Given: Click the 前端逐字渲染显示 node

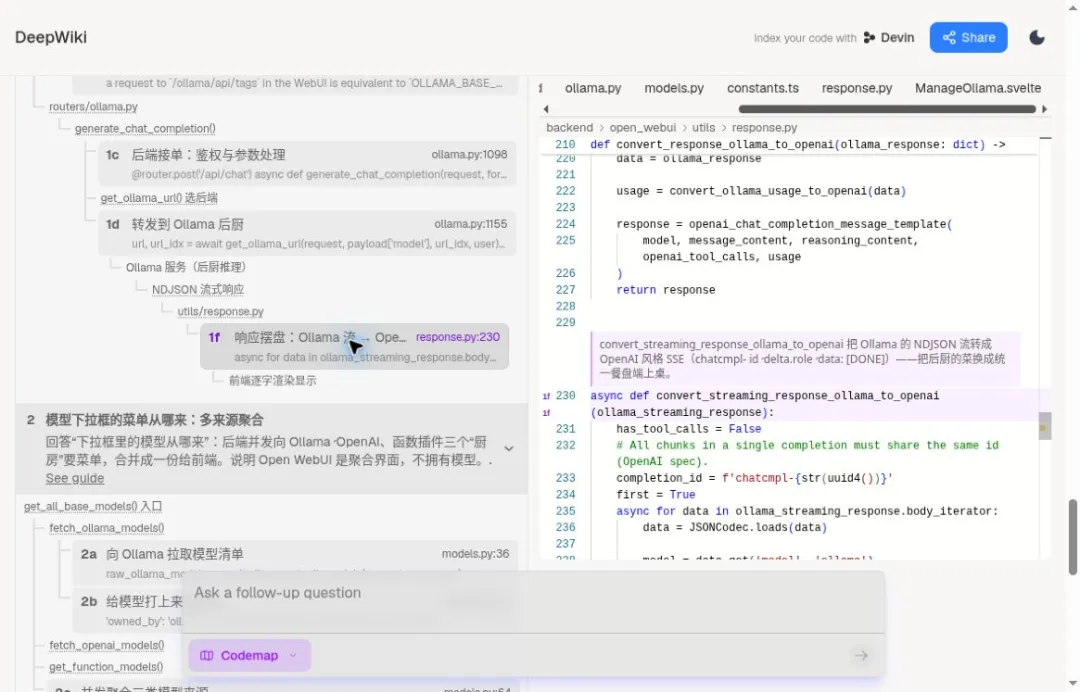Looking at the screenshot, I should [273, 381].
